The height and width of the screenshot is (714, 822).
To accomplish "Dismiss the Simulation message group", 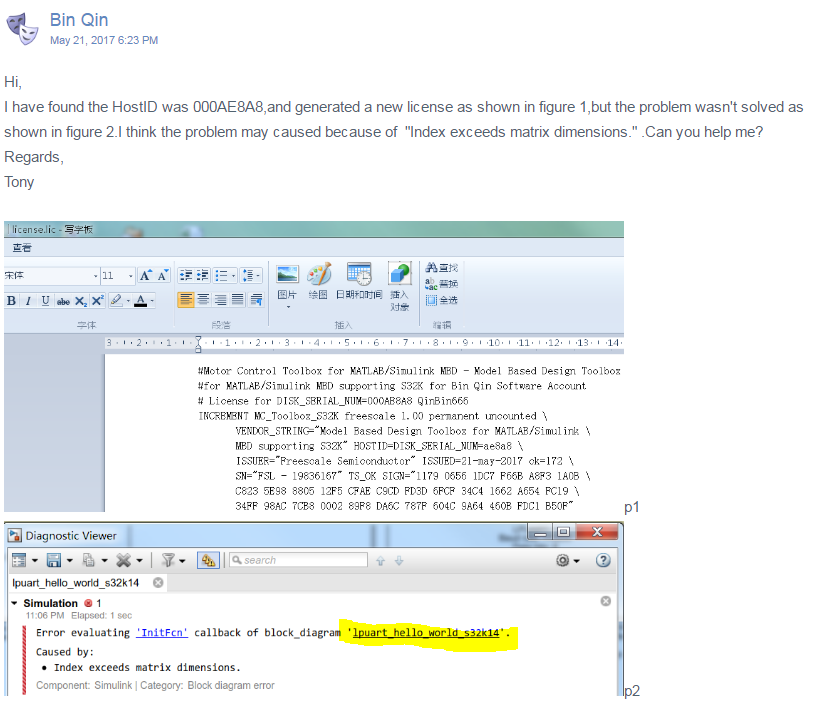I will coord(605,601).
